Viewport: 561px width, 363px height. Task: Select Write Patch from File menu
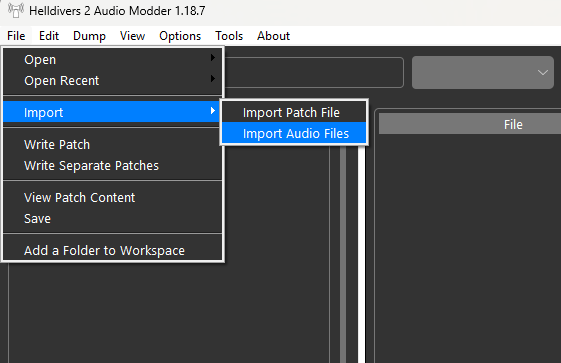tap(113, 144)
